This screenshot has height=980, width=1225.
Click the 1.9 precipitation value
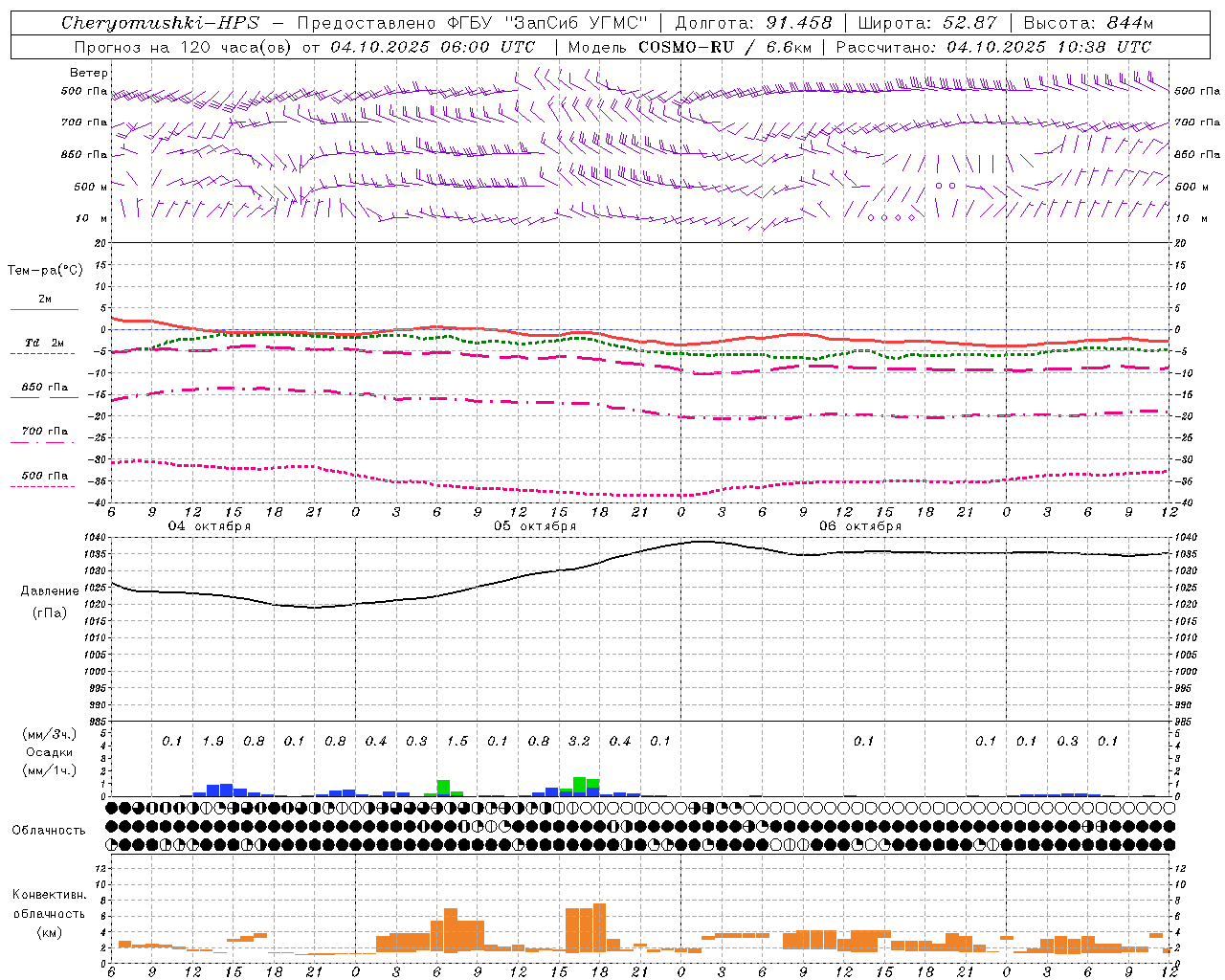click(x=212, y=741)
